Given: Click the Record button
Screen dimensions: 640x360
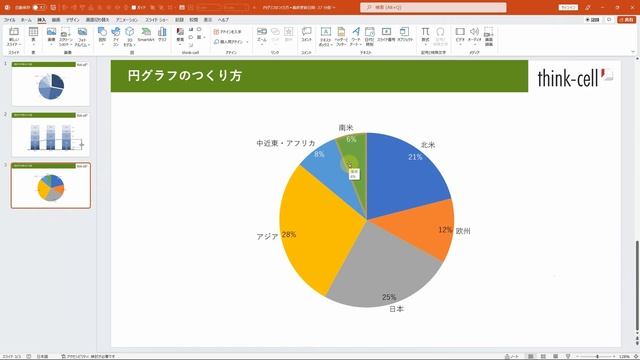Looking at the screenshot, I should tap(593, 20).
